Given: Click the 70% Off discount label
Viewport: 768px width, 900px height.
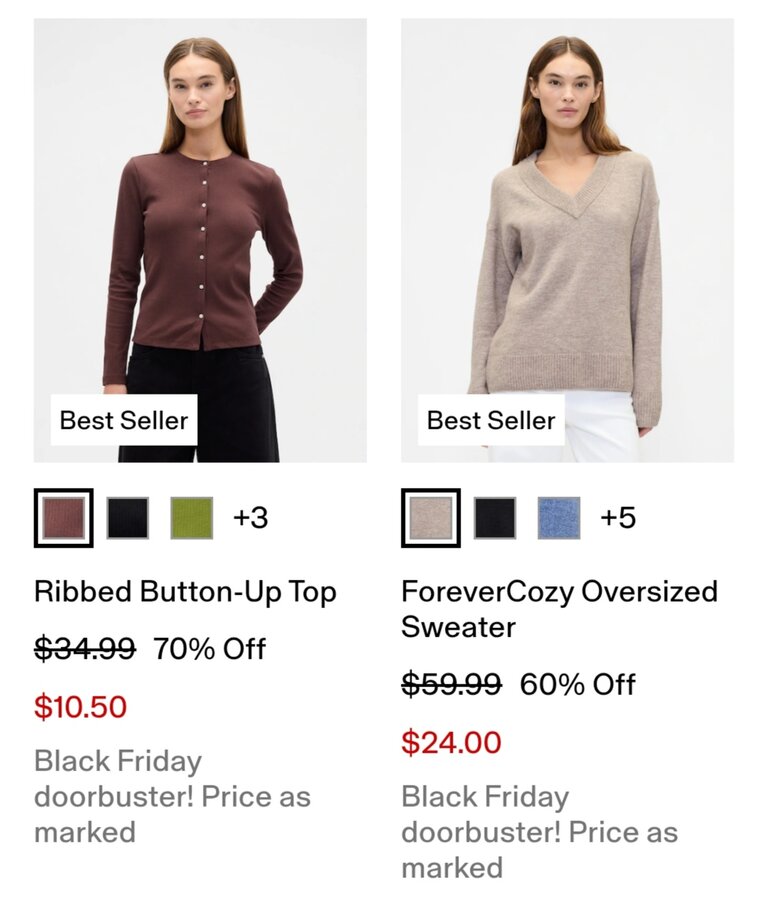Looking at the screenshot, I should click(209, 649).
